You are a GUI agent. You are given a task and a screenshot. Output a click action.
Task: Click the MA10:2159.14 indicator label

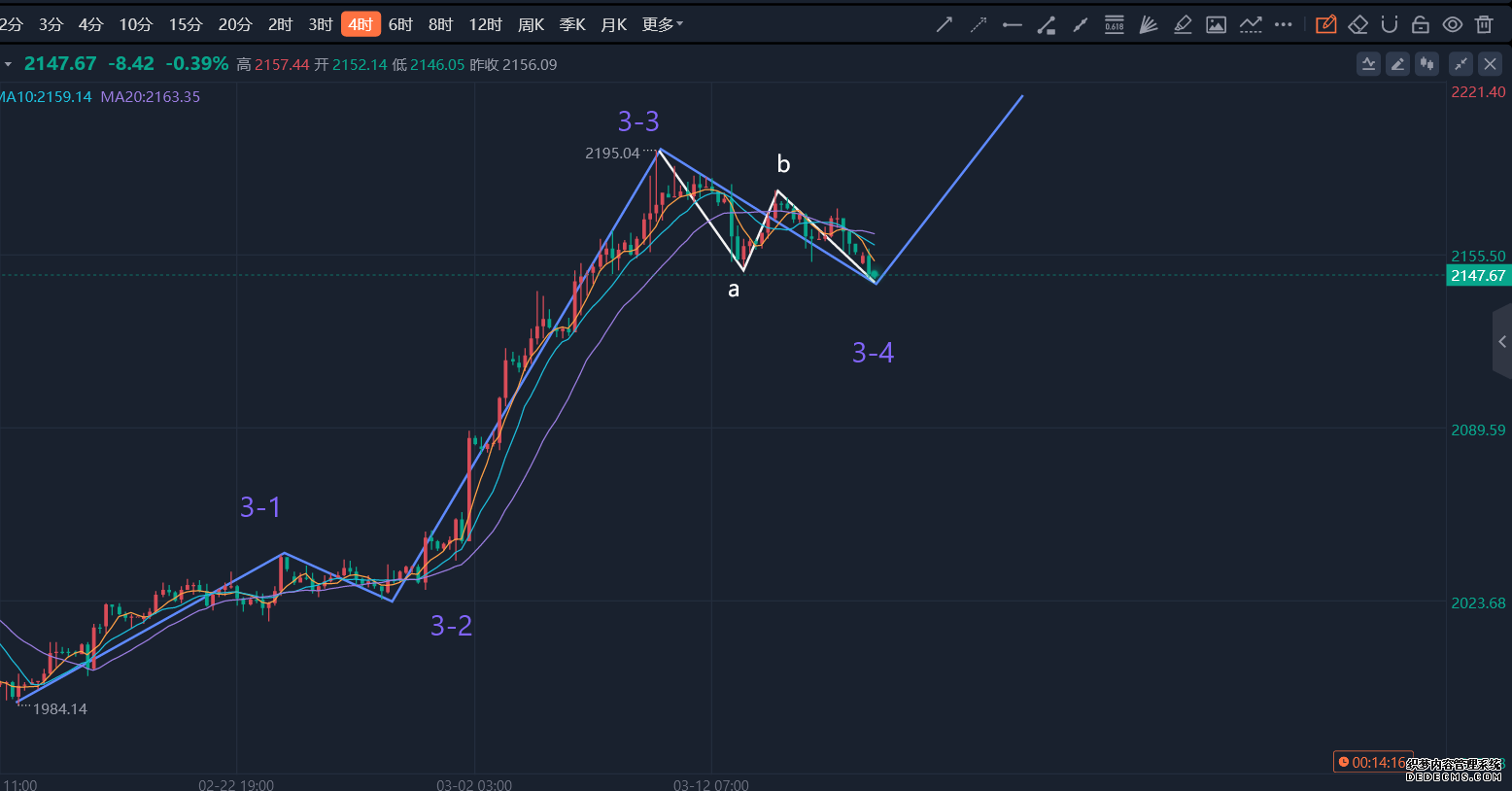46,96
